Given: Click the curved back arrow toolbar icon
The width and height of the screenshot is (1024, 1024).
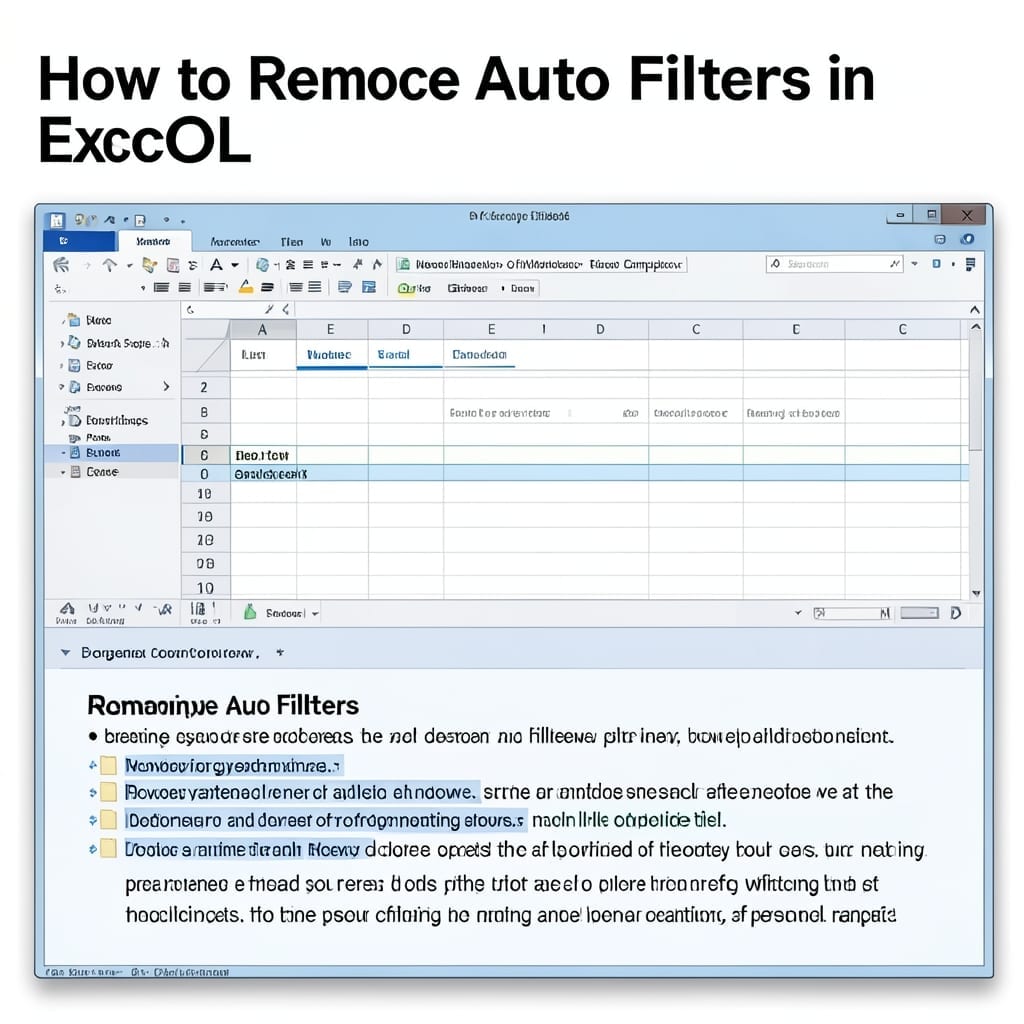Looking at the screenshot, I should [x=61, y=264].
